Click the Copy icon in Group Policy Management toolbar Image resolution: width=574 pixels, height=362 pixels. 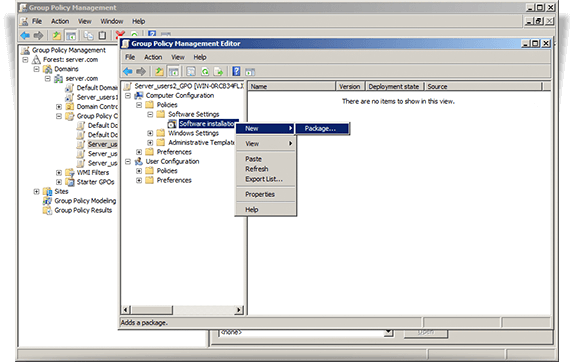click(x=89, y=36)
